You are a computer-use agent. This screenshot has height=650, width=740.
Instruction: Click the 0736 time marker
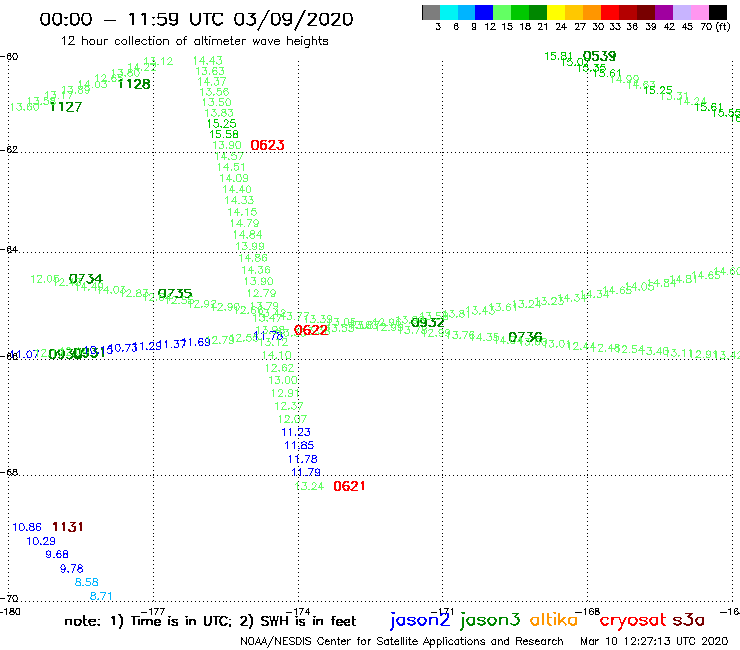coord(525,337)
